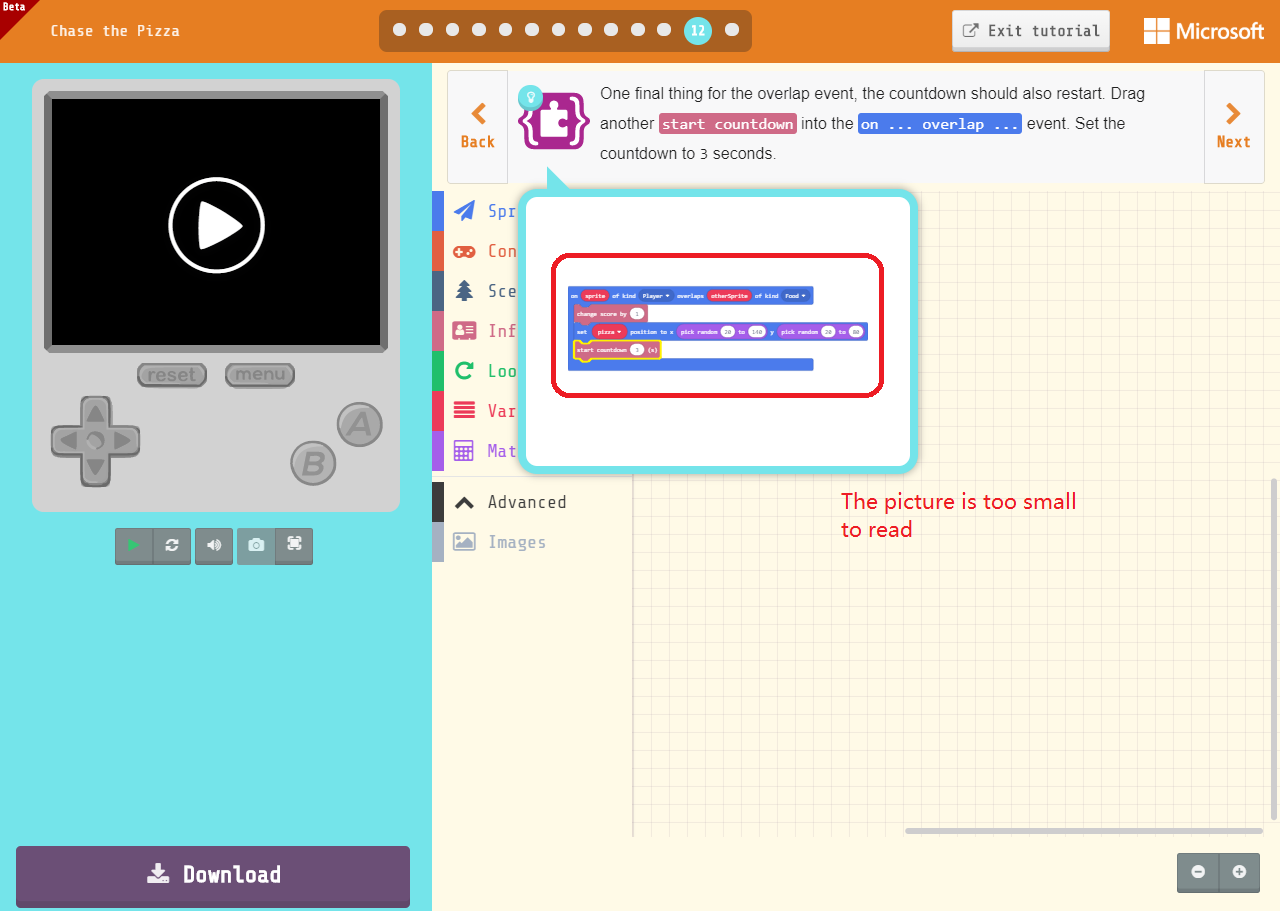Click the Download button
Viewport: 1280px width, 911px height.
pos(213,874)
